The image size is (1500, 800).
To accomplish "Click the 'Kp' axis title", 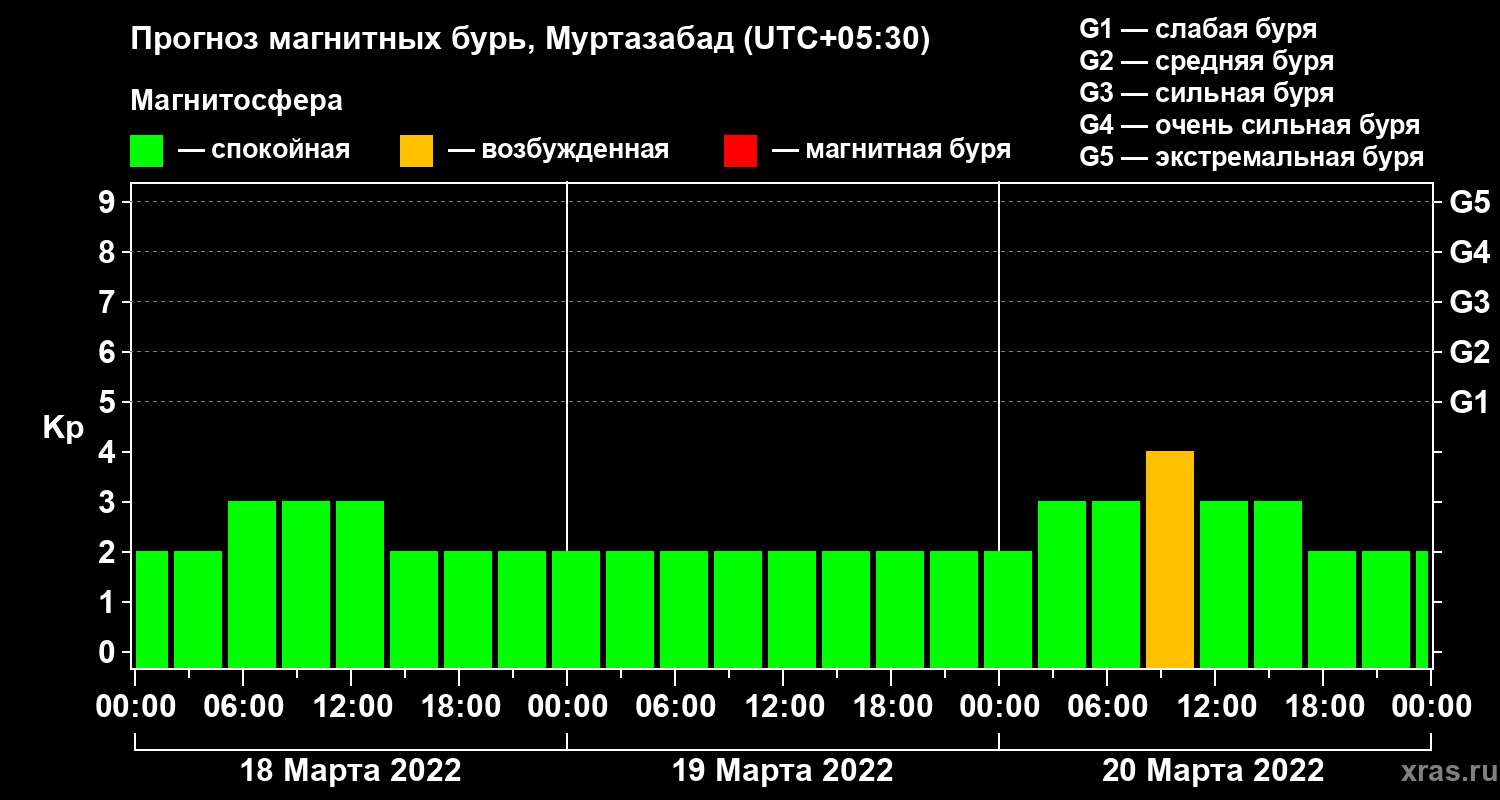I will point(63,428).
